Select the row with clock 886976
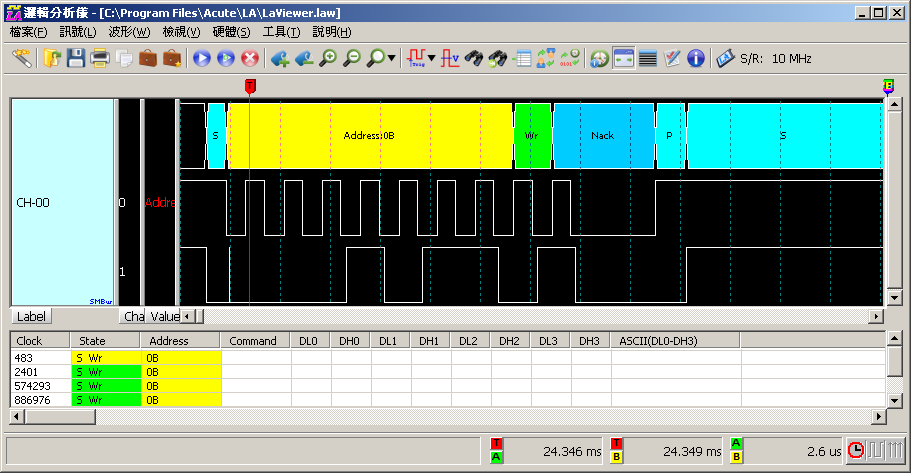Image resolution: width=911 pixels, height=473 pixels. pos(447,399)
